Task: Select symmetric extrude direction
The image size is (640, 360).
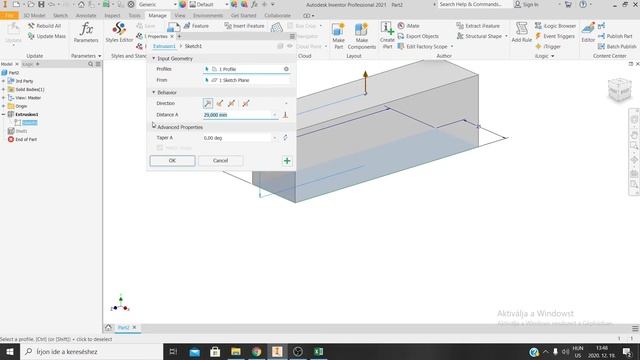Action: 231,103
